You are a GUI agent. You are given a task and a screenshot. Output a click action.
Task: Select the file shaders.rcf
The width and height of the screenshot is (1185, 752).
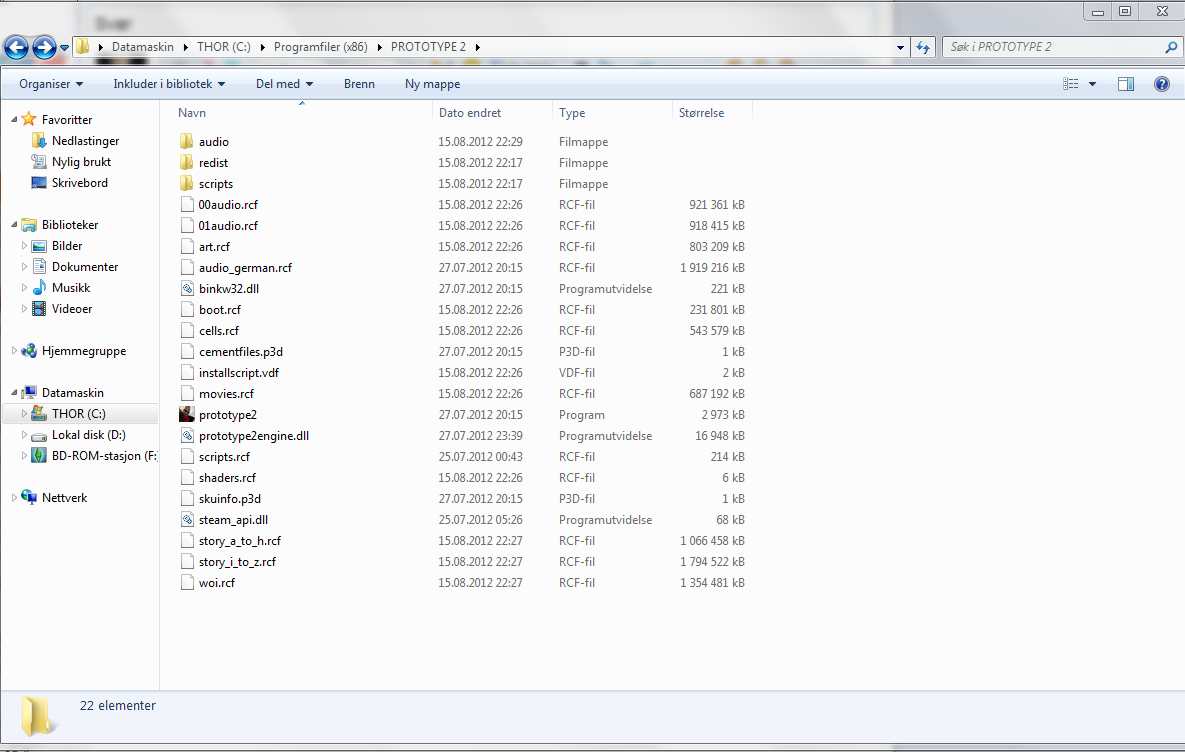coord(227,478)
